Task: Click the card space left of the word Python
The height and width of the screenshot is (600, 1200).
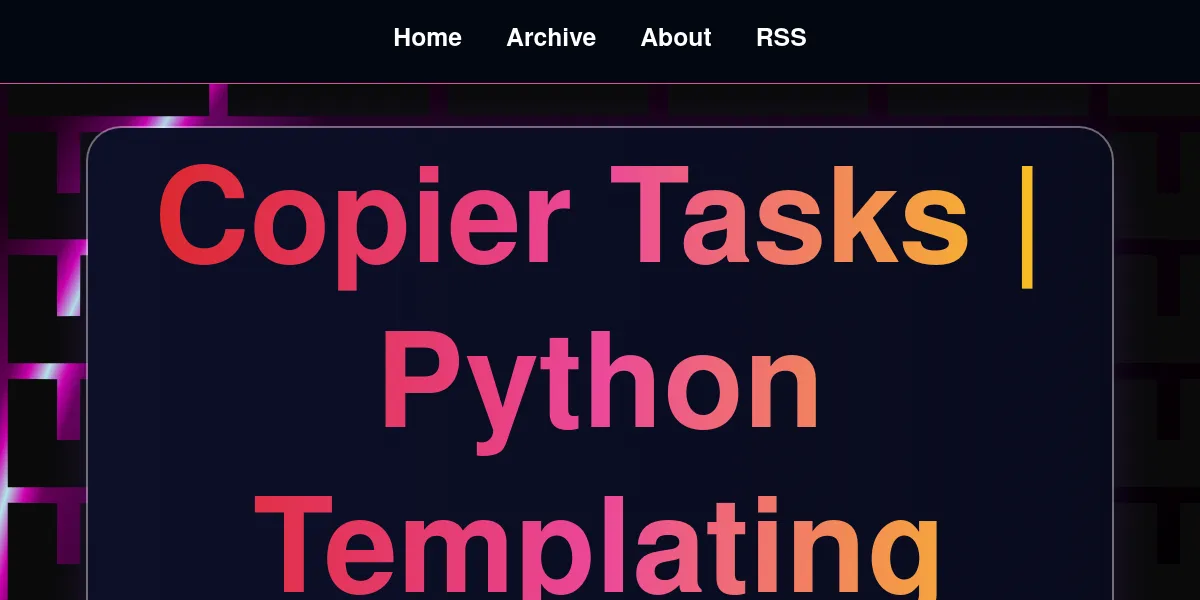Action: click(230, 385)
